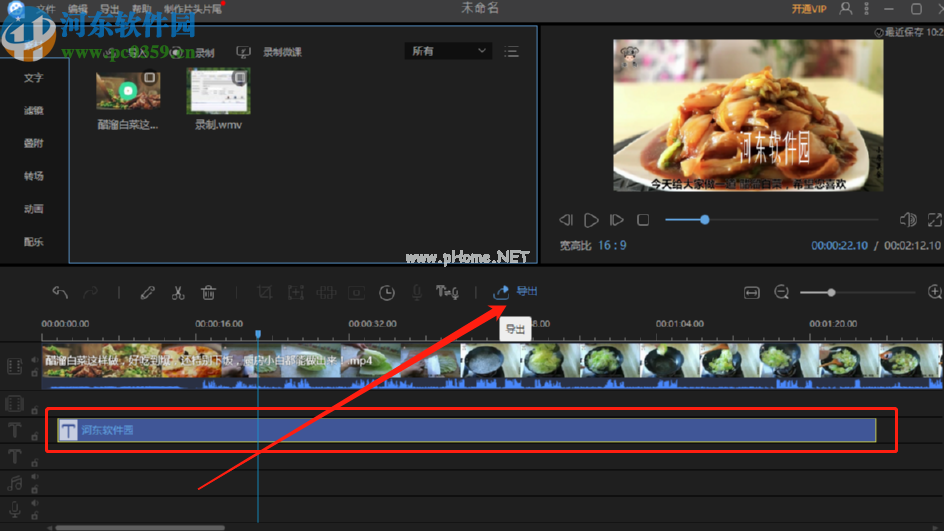Click the 导出 export button in toolbar
Viewport: 944px width, 531px height.
click(x=515, y=291)
